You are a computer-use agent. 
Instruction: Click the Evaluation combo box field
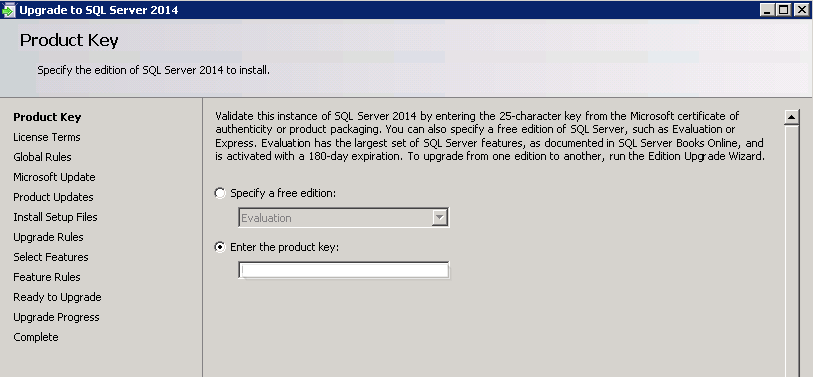click(x=343, y=218)
